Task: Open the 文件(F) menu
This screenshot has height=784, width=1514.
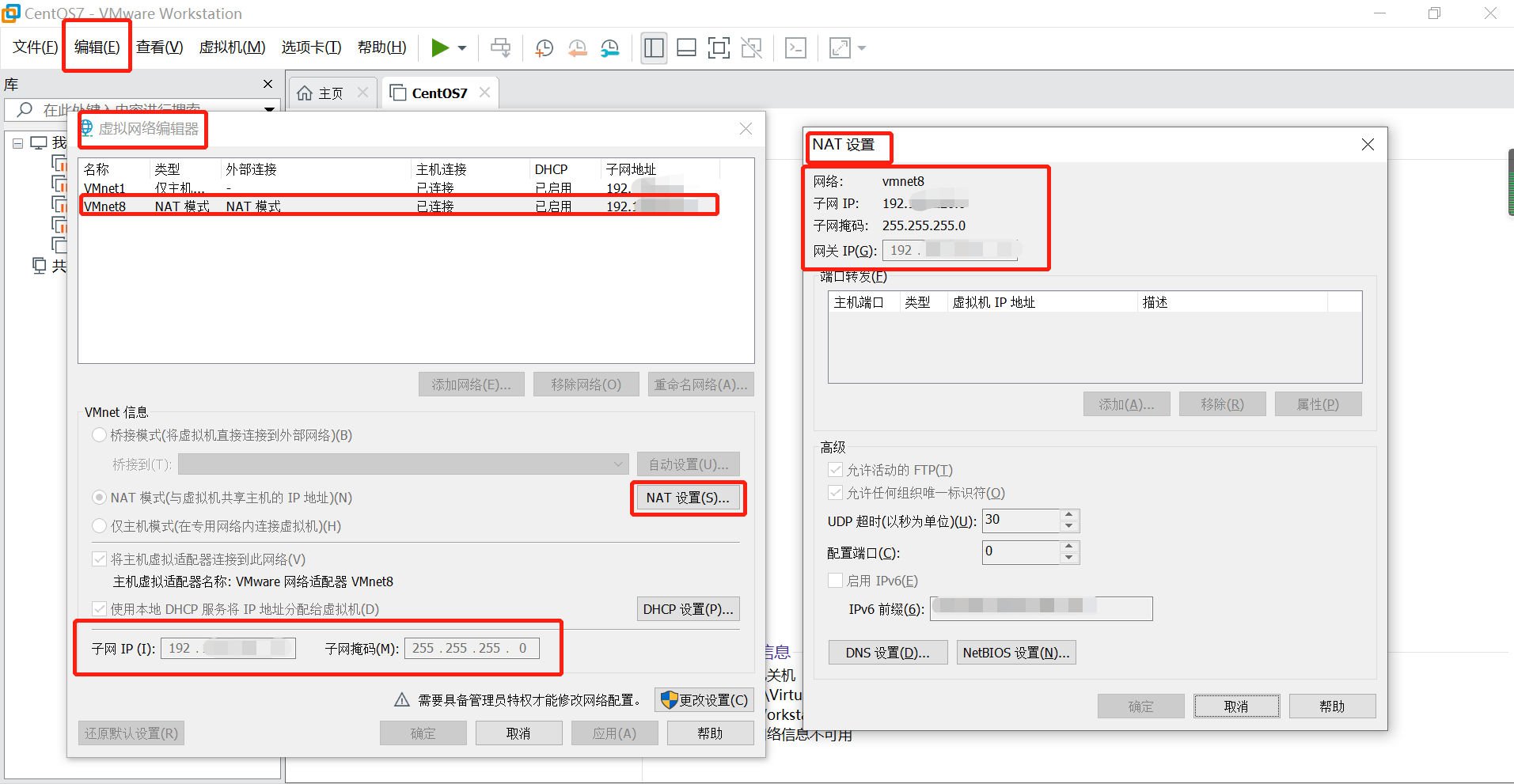Action: pos(35,47)
